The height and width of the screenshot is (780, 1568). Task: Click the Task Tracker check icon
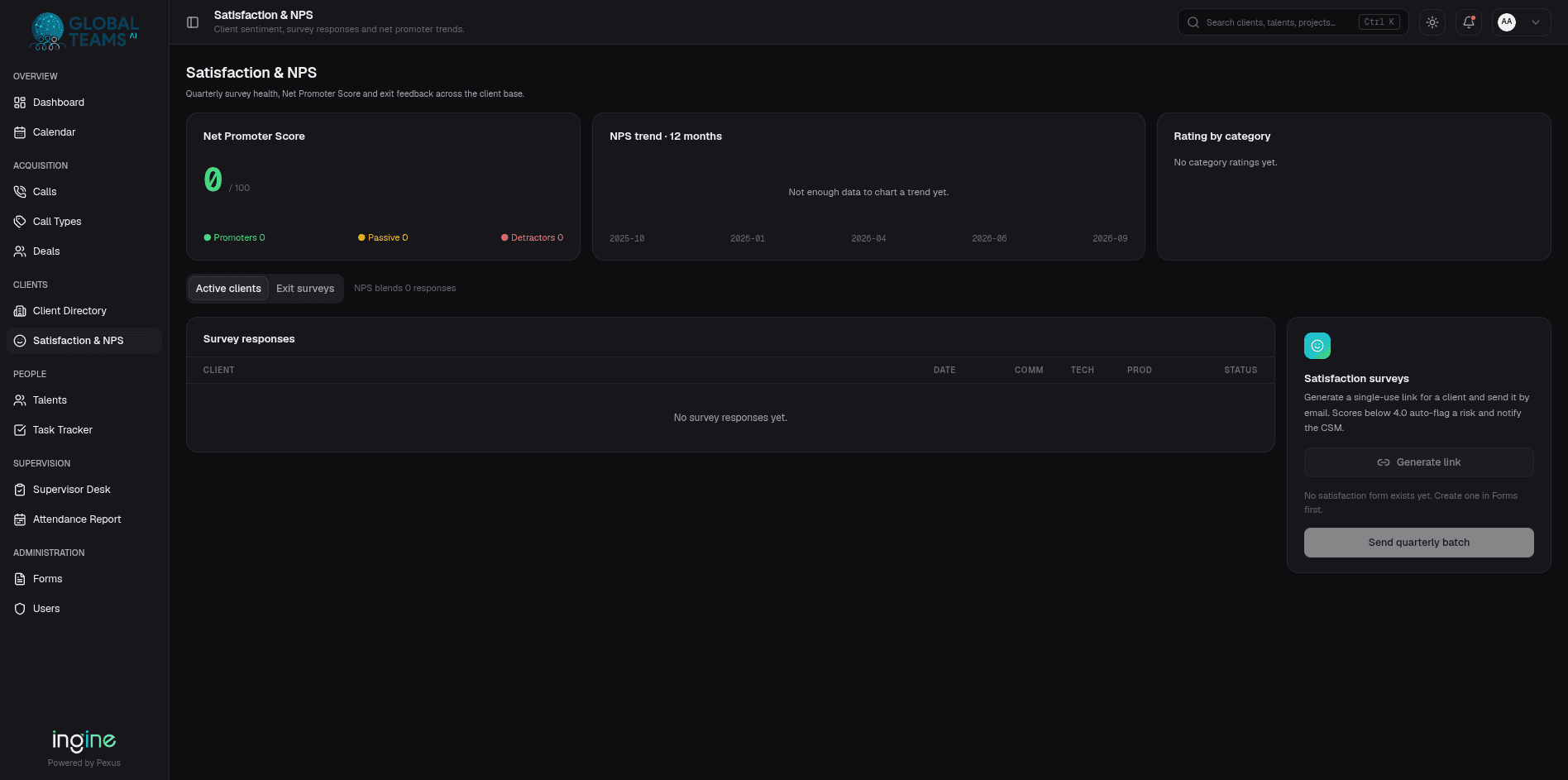point(20,430)
